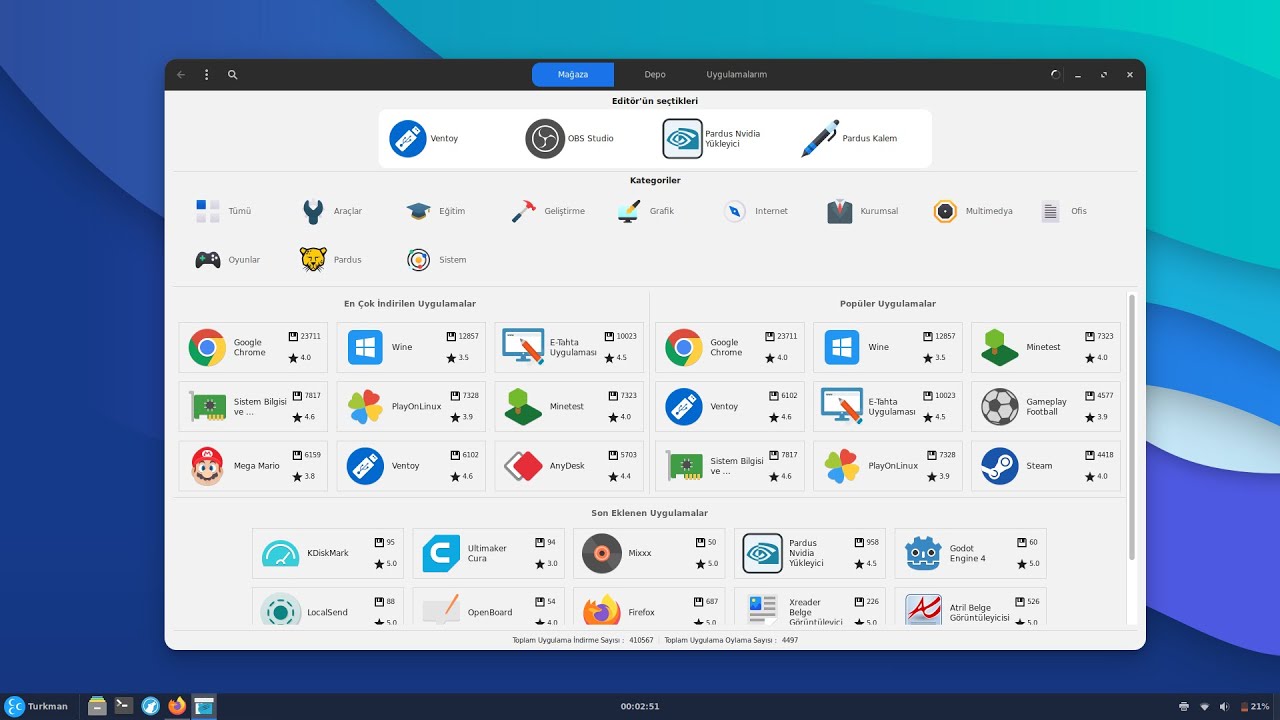Launch terminal from the taskbar
Image resolution: width=1280 pixels, height=720 pixels.
click(x=124, y=706)
